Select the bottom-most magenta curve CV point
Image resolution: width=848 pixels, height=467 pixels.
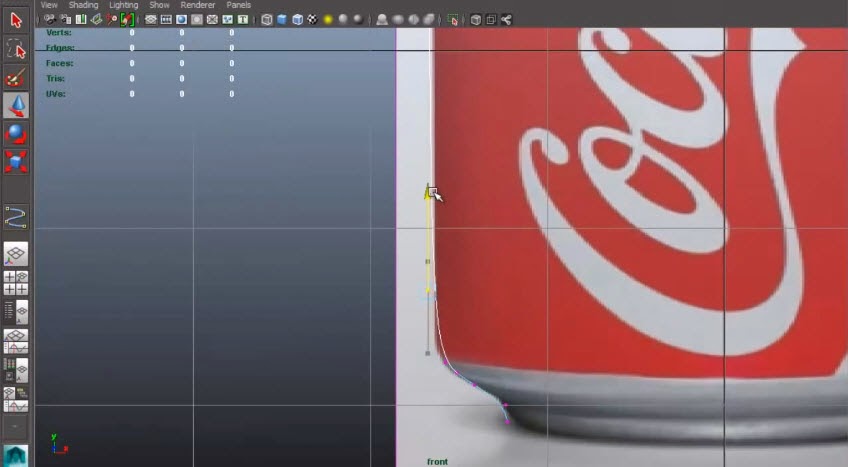[507, 422]
